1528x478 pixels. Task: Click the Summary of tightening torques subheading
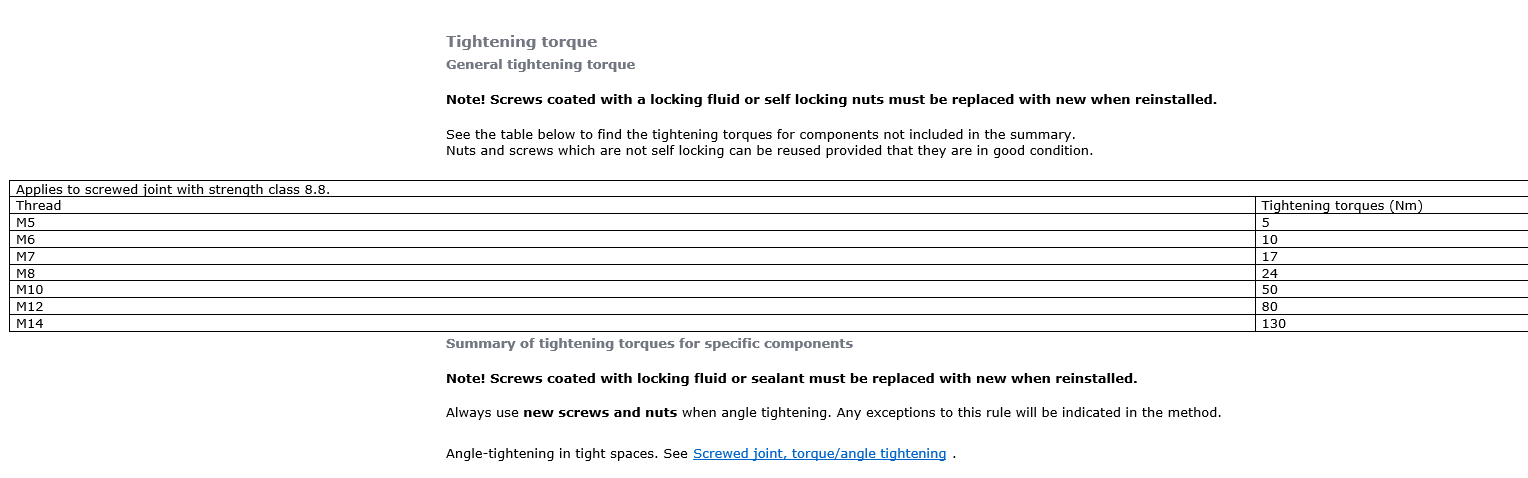[649, 344]
